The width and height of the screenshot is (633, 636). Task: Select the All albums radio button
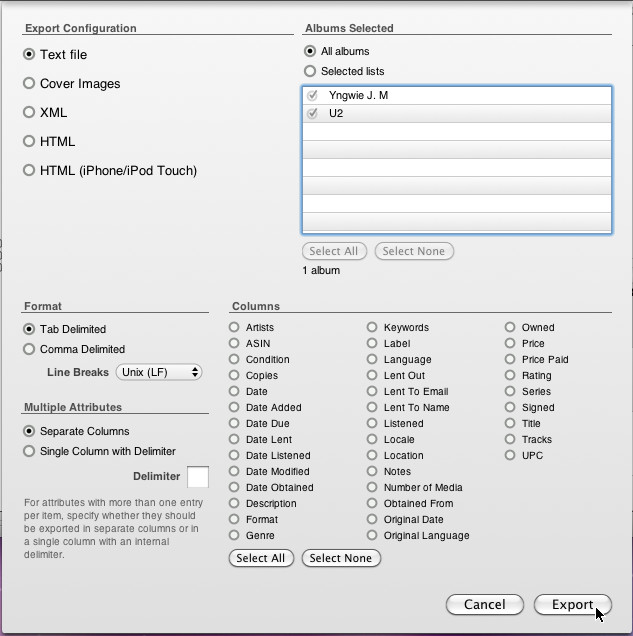(x=310, y=51)
